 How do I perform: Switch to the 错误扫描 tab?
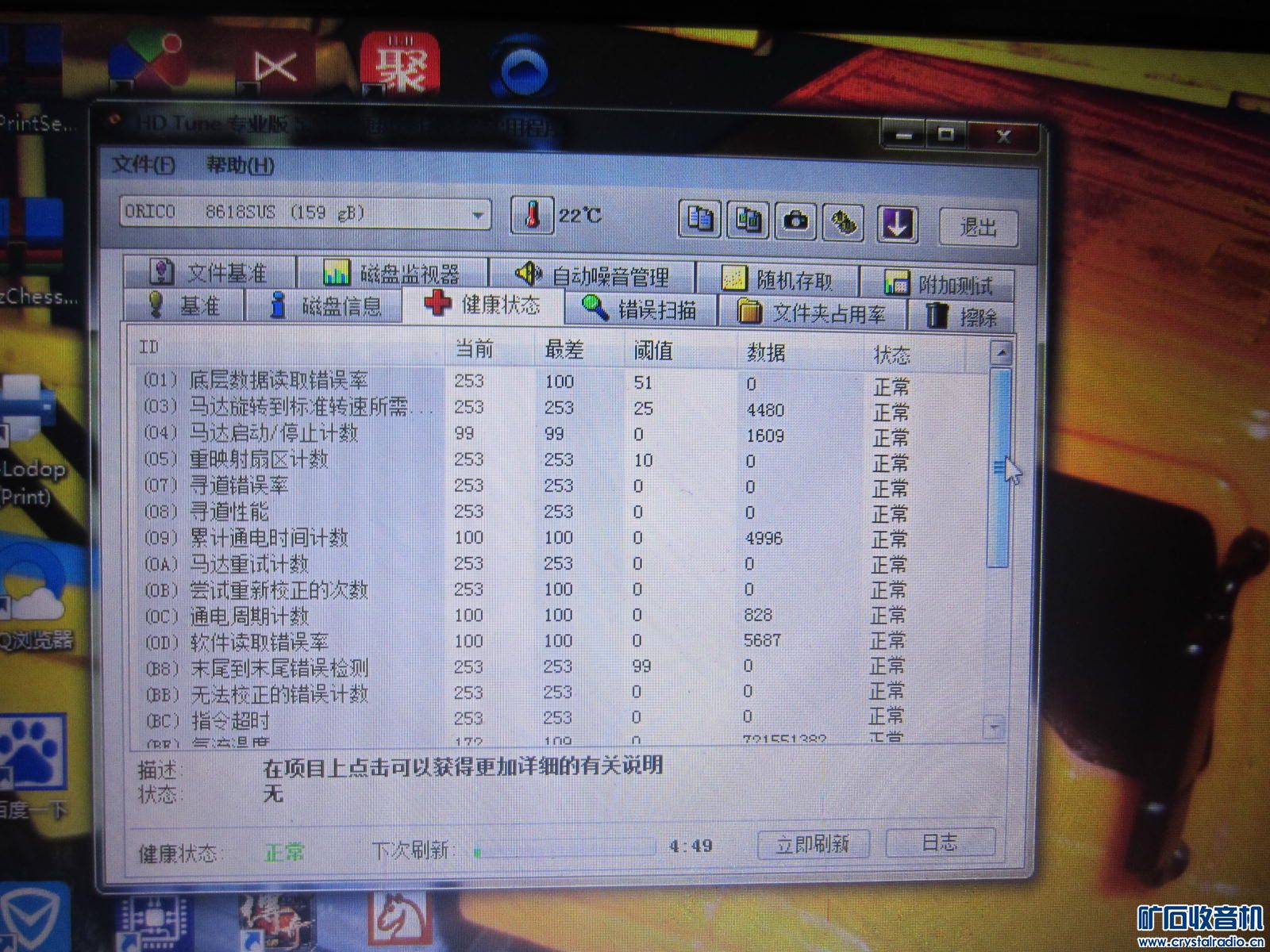coord(640,309)
